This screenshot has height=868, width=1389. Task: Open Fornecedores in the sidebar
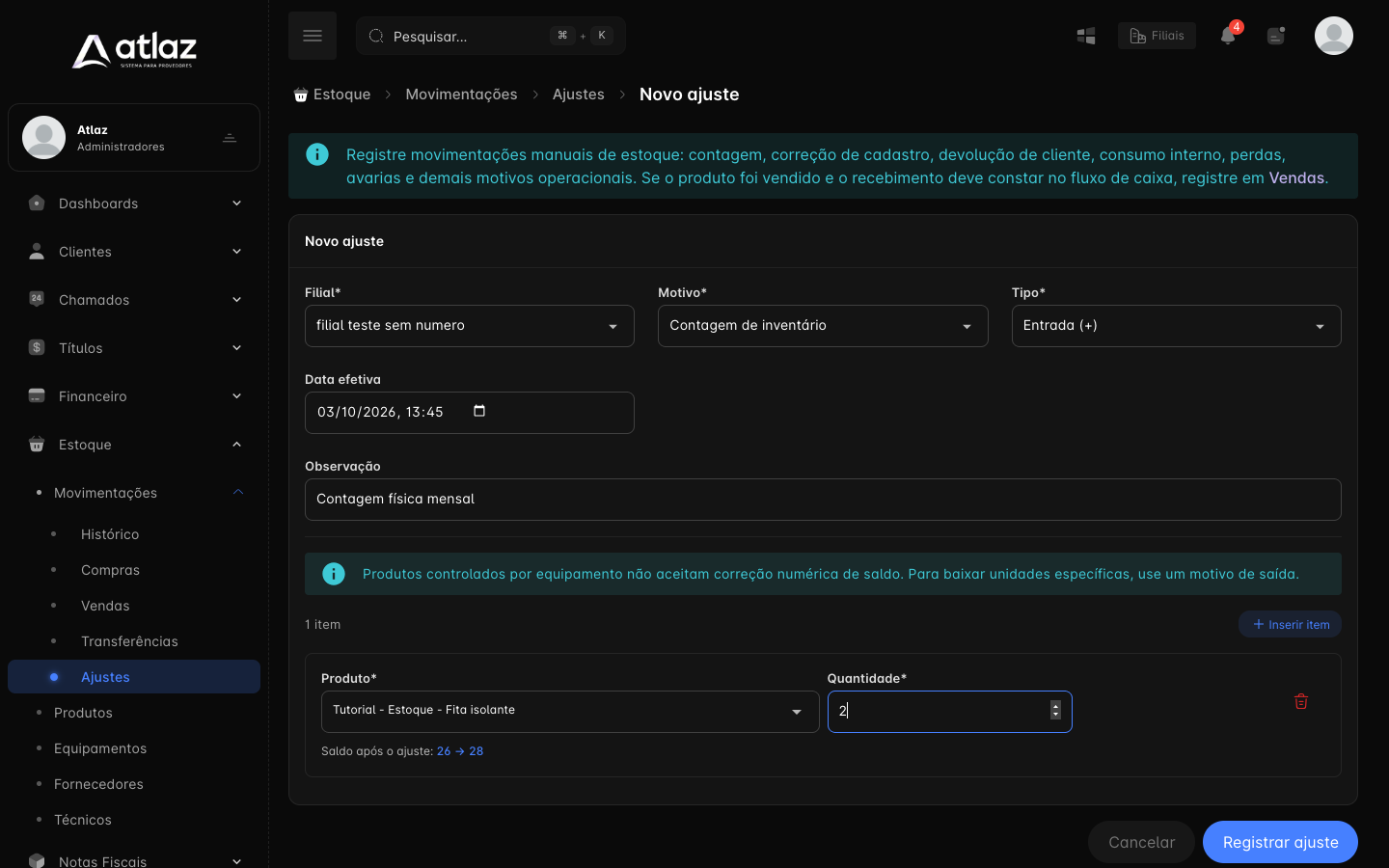pyautogui.click(x=98, y=784)
